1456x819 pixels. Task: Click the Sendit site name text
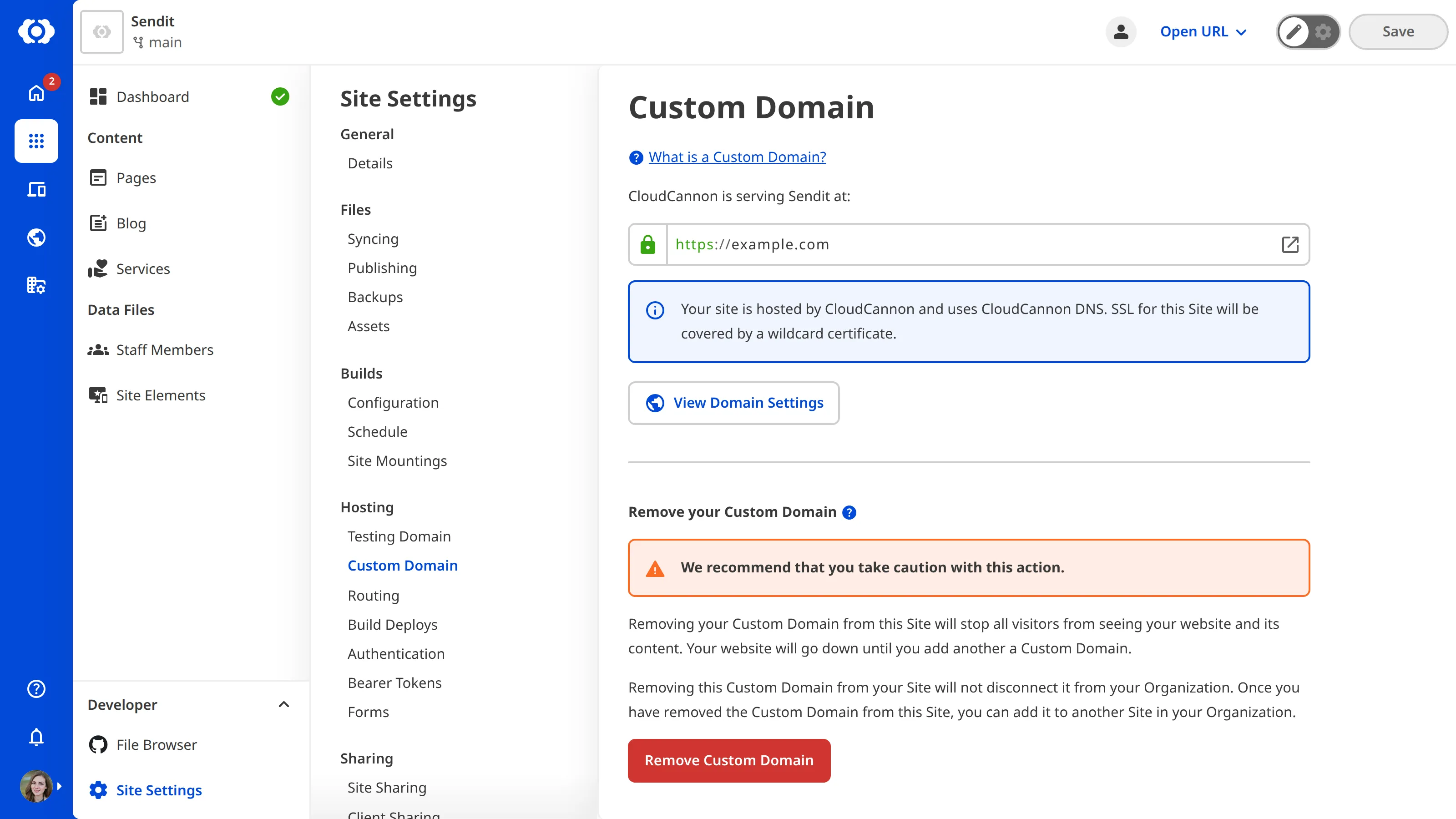[x=152, y=21]
